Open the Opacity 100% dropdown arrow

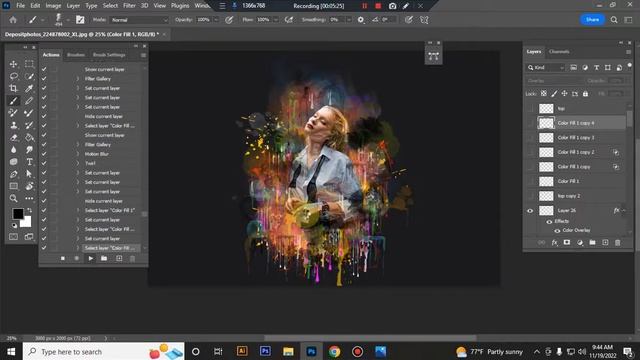[x=216, y=20]
